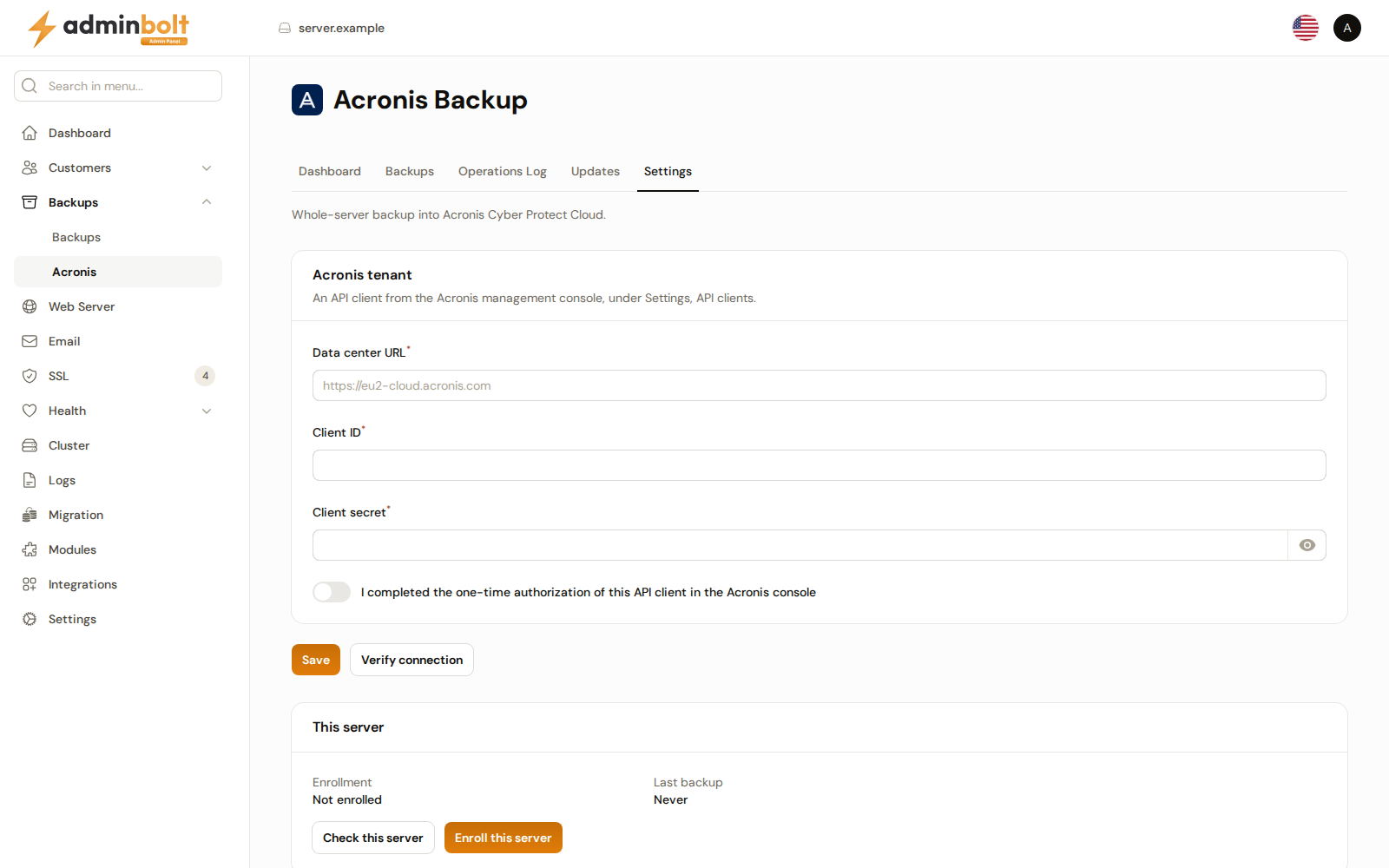
Task: Focus the Client secret field
Action: pos(800,545)
